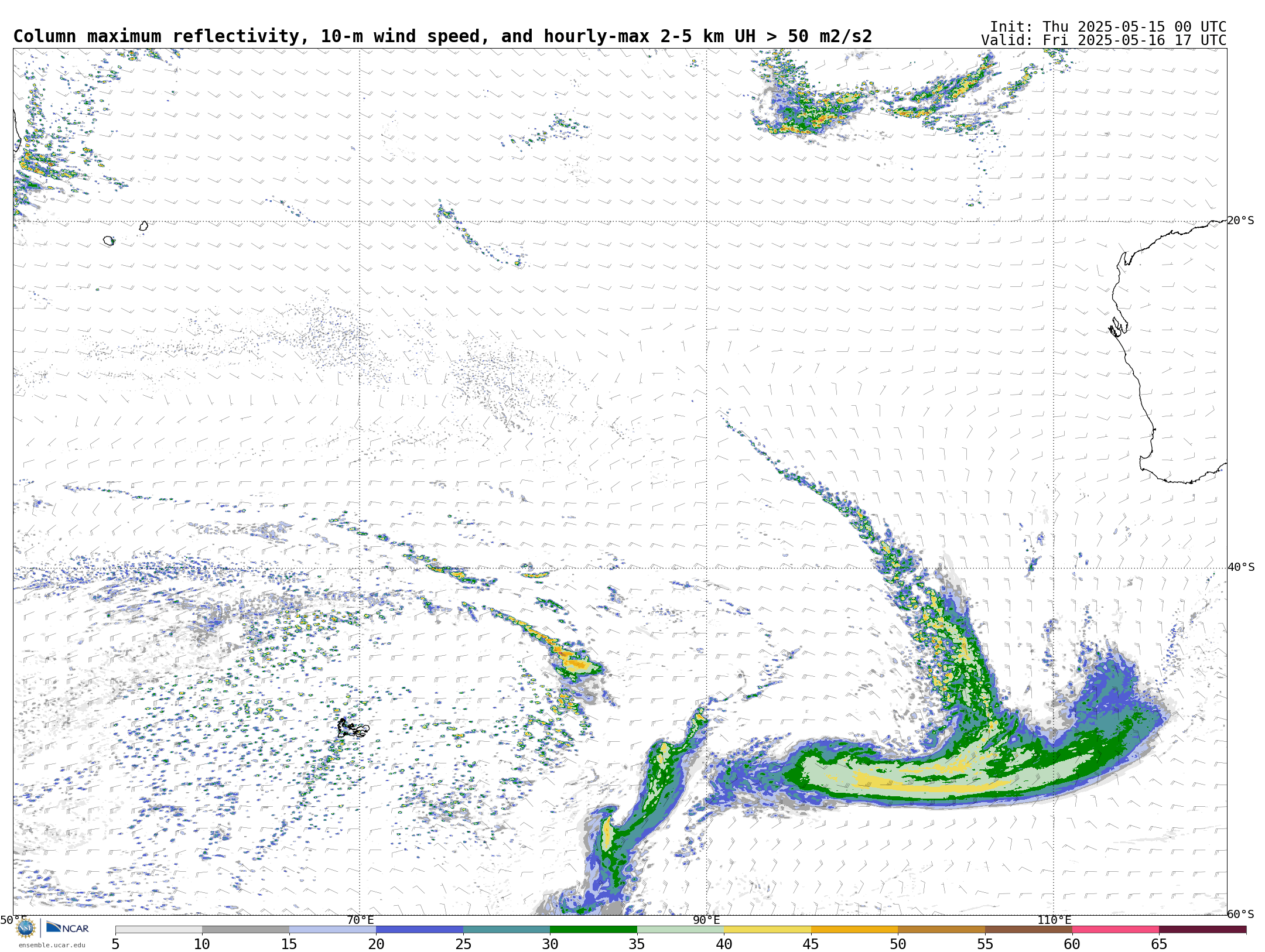This screenshot has width=1265, height=952.
Task: Click the 'Valid: Fri 2025-05-16 17 UTC' text
Action: click(x=1104, y=40)
